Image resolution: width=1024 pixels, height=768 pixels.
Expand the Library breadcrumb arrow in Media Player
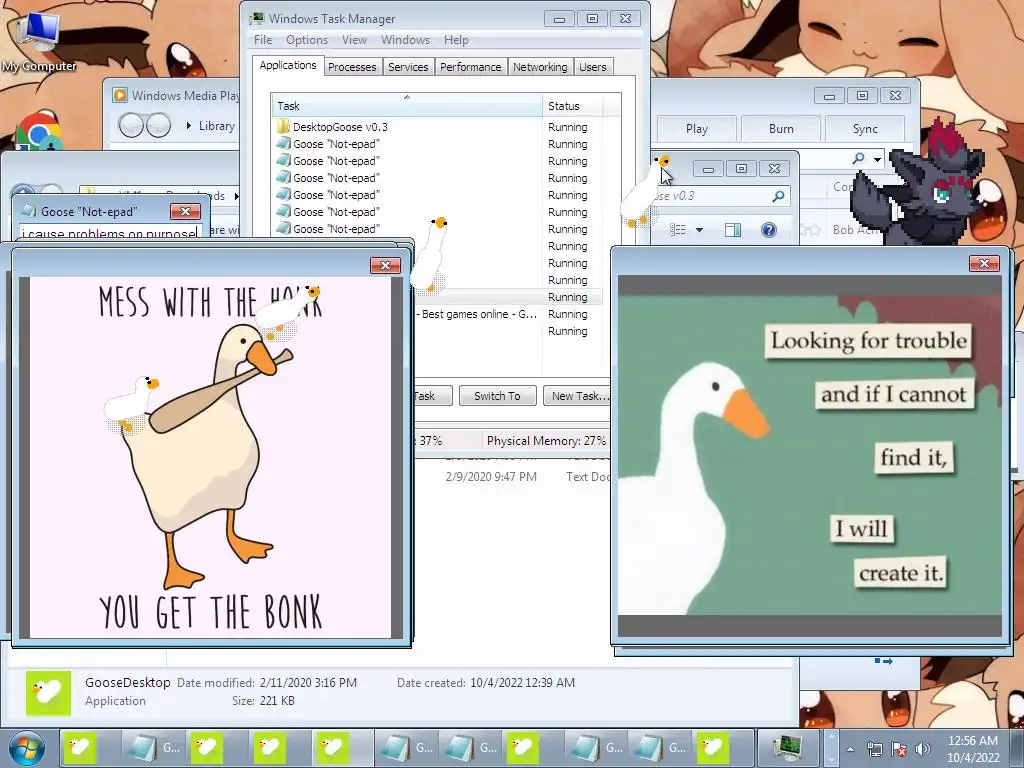[x=189, y=125]
